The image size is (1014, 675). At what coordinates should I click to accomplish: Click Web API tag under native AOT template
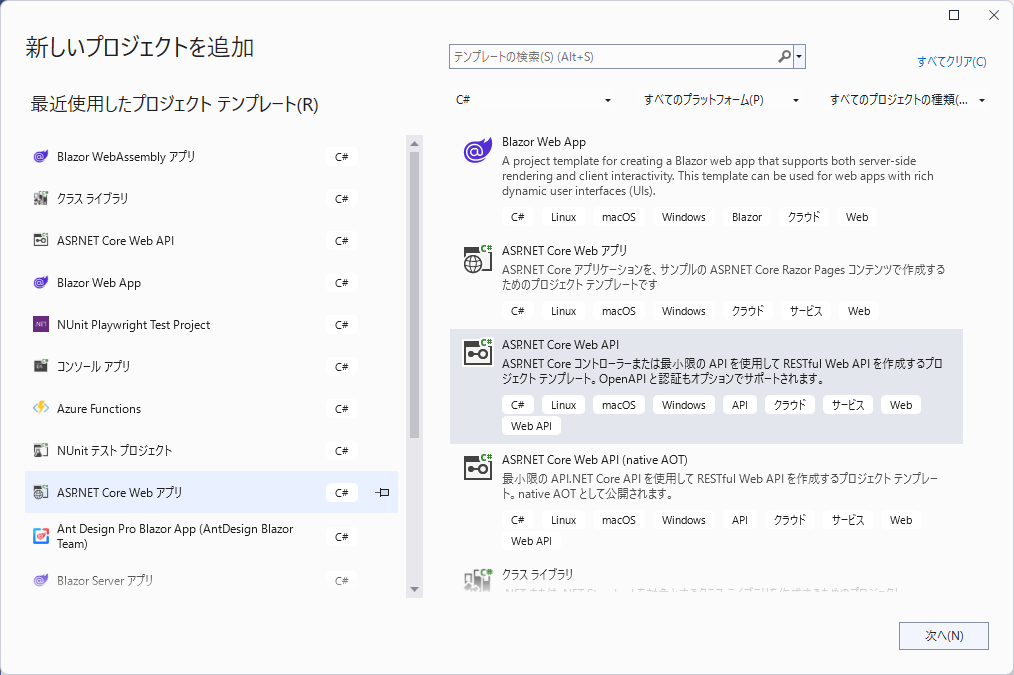click(532, 541)
